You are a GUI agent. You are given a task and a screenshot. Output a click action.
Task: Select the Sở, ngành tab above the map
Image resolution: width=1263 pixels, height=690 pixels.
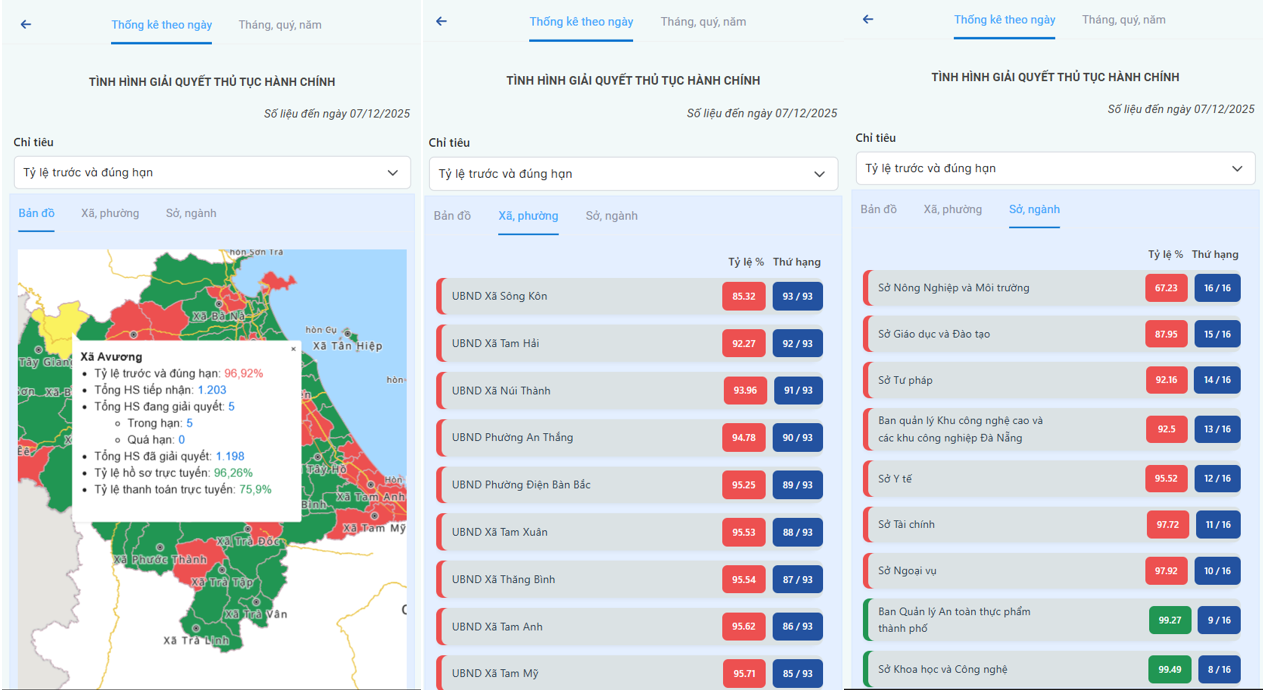[191, 213]
